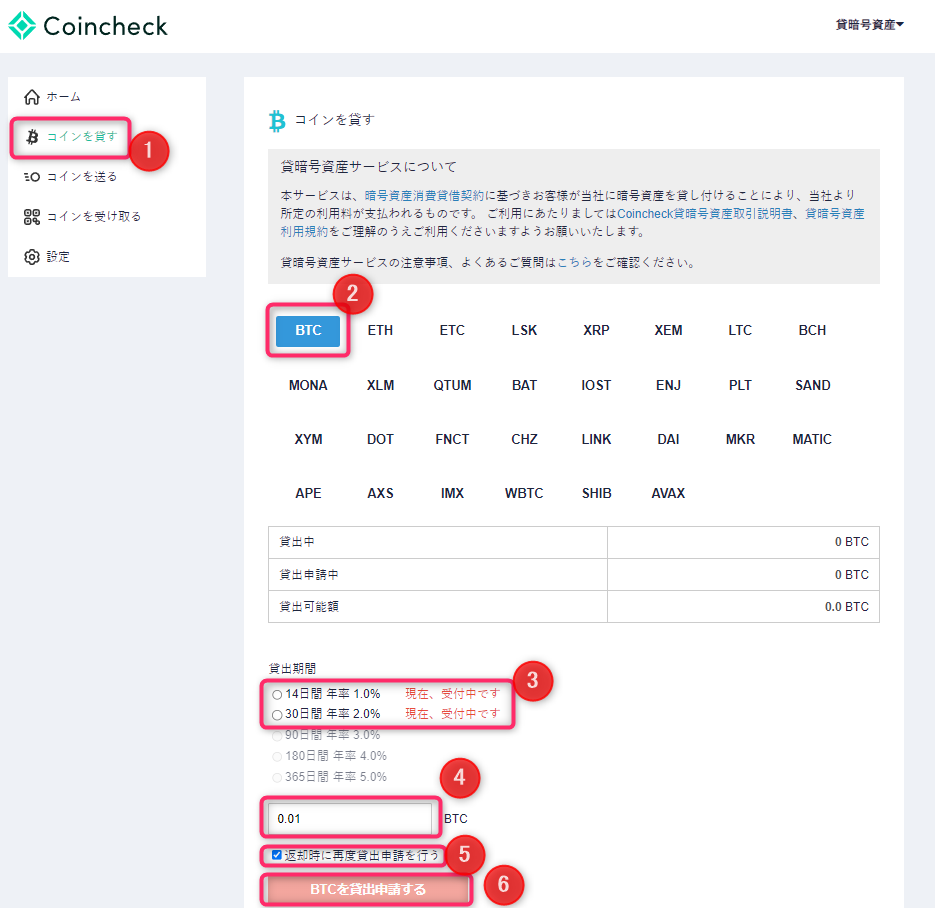Click the home icon in sidebar
Viewport: 935px width, 908px height.
[x=32, y=97]
